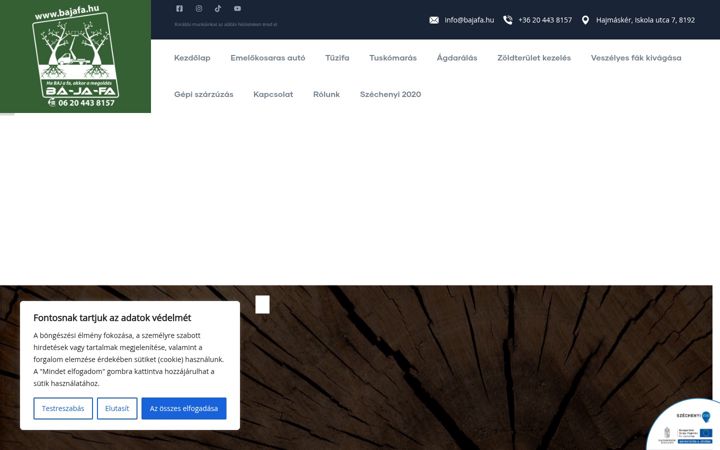The image size is (720, 450).
Task: Click the white square on the wood banner
Action: point(263,305)
